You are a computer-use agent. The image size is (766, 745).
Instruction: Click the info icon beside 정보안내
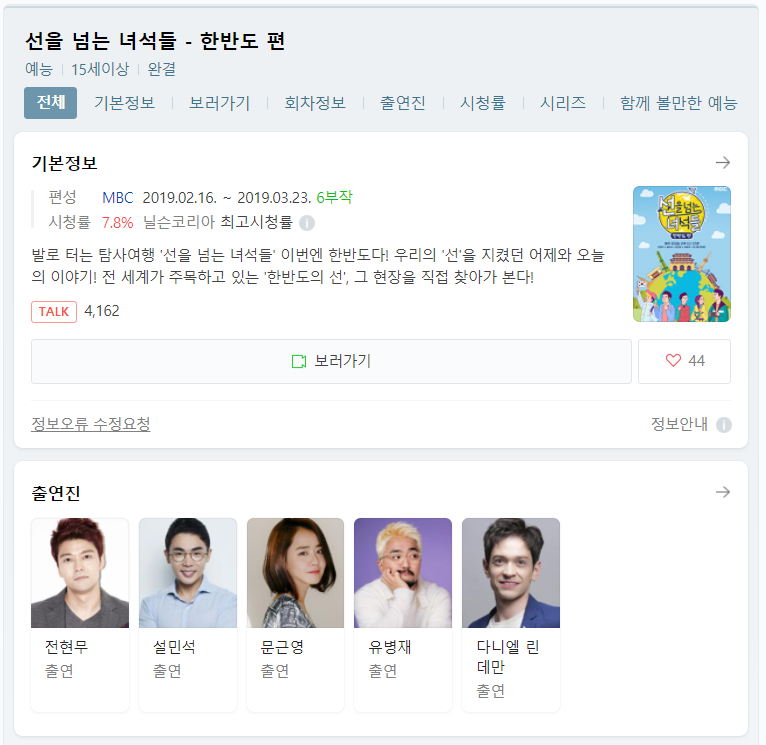[723, 425]
